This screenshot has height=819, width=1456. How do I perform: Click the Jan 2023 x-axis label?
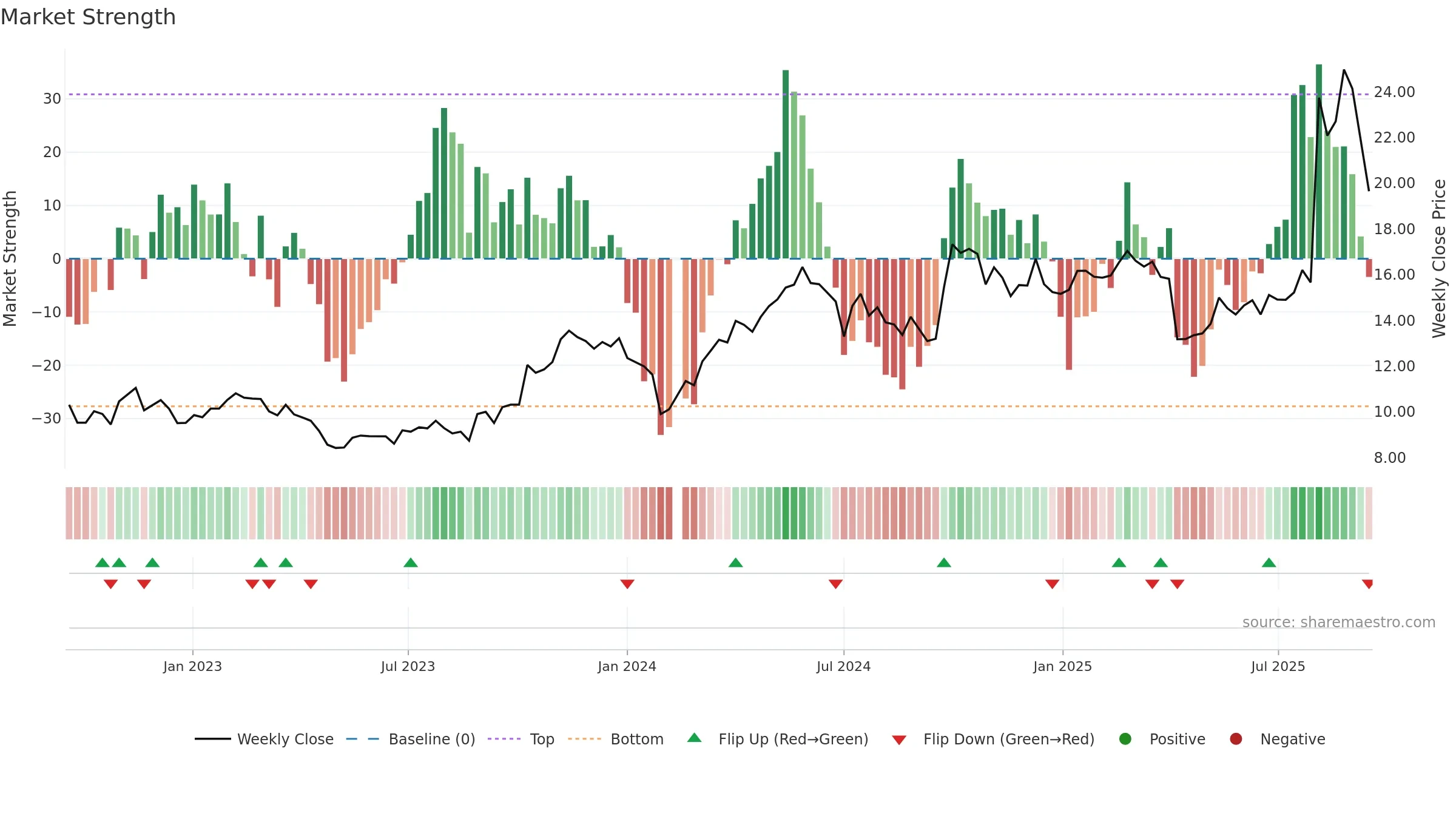pos(192,666)
